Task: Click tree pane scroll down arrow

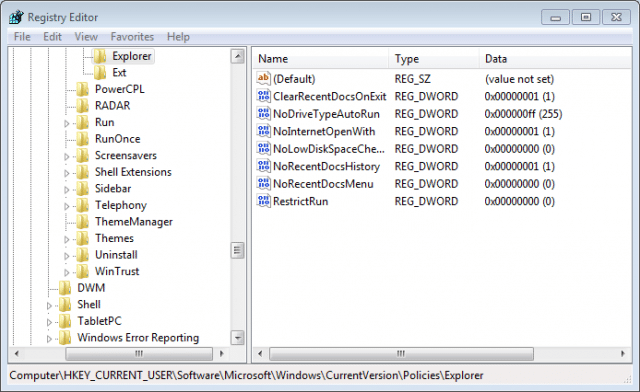Action: tap(238, 338)
